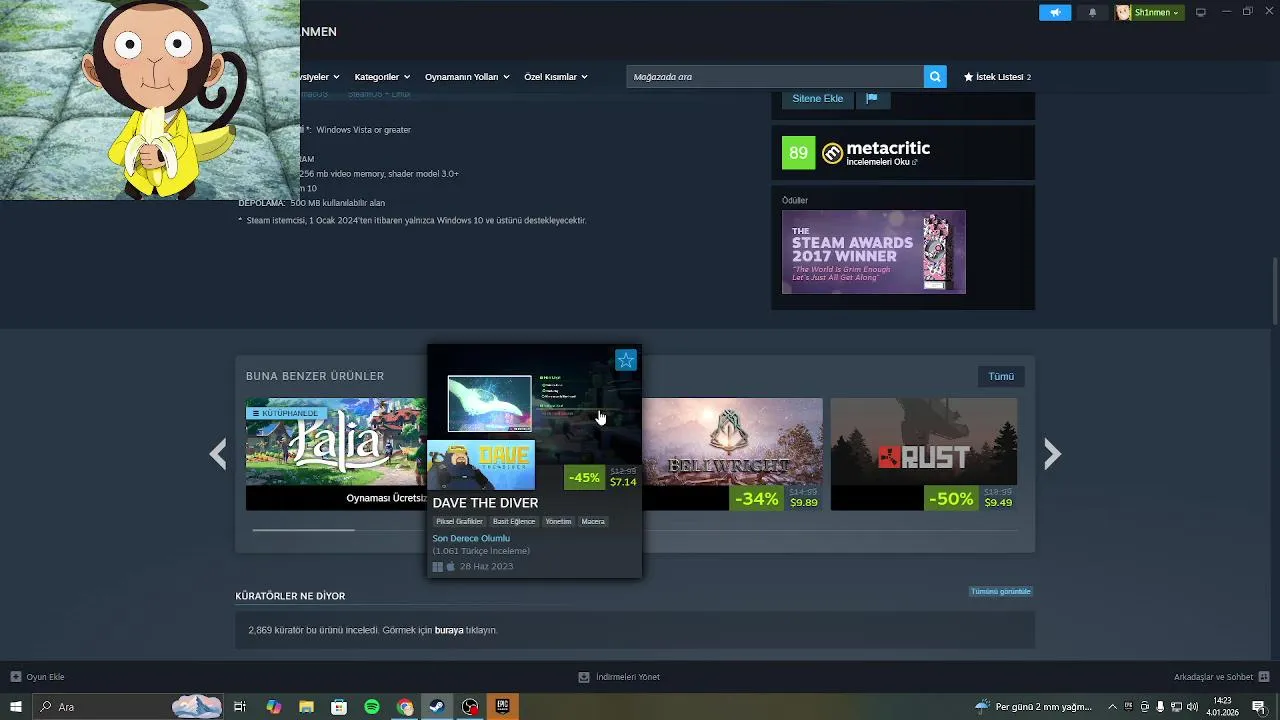Open the notifications bell icon
The image size is (1280, 720).
[x=1092, y=12]
